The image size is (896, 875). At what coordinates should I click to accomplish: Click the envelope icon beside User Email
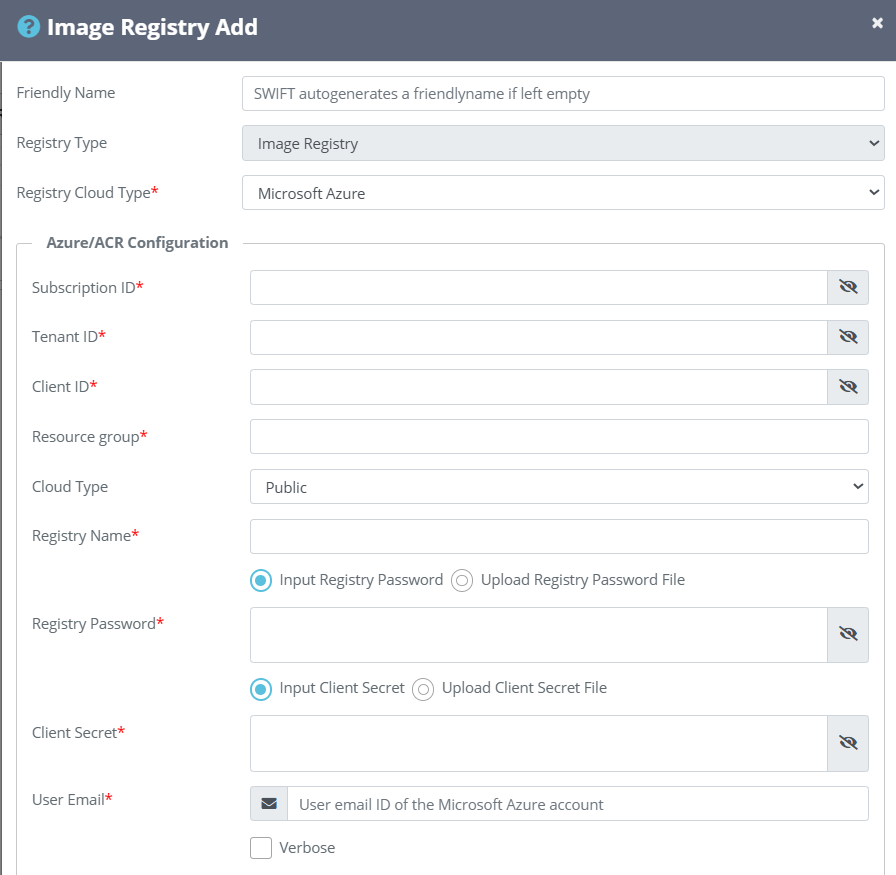(x=269, y=804)
